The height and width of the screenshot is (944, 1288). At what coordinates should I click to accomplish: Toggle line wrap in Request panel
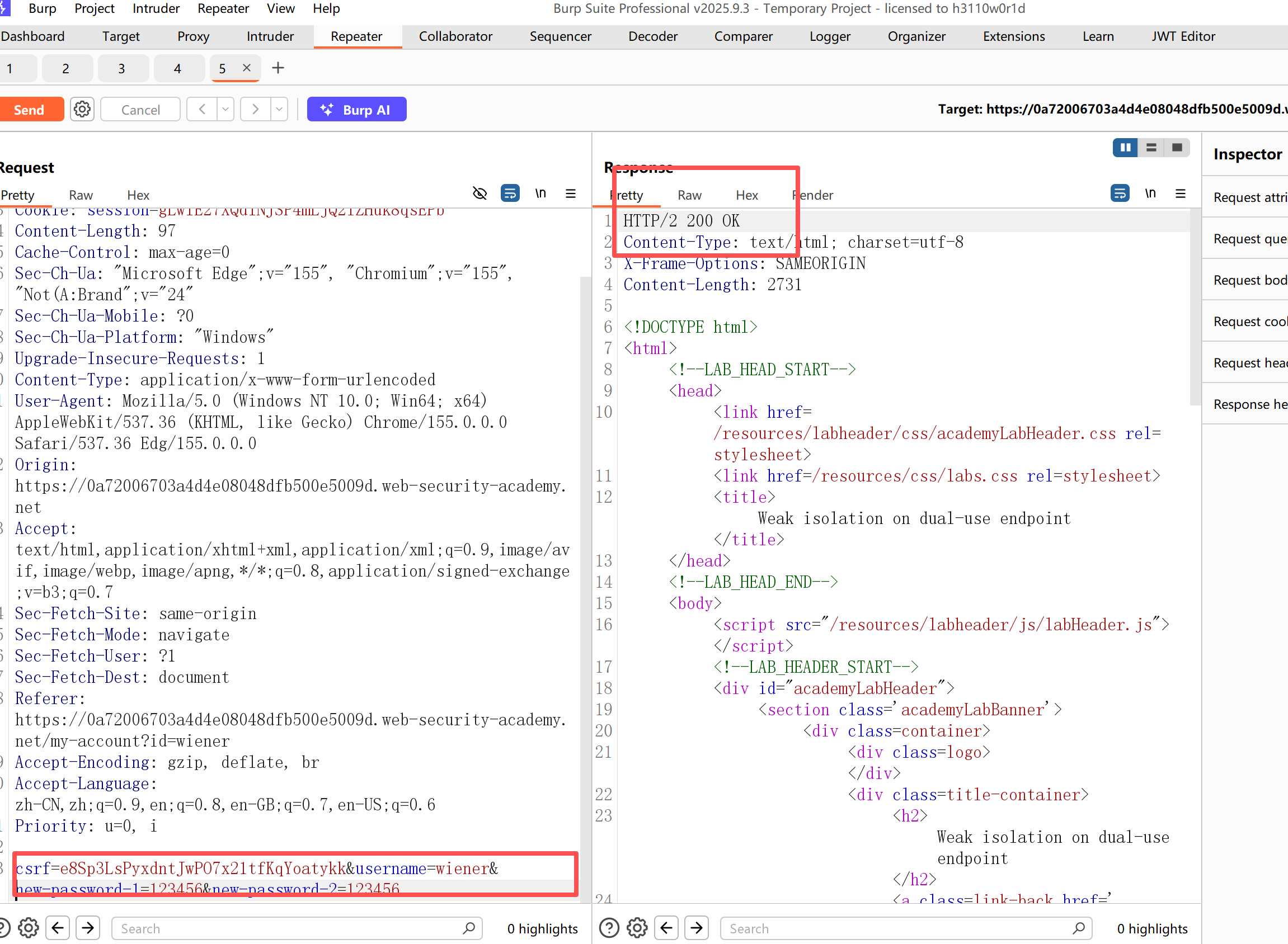tap(510, 193)
